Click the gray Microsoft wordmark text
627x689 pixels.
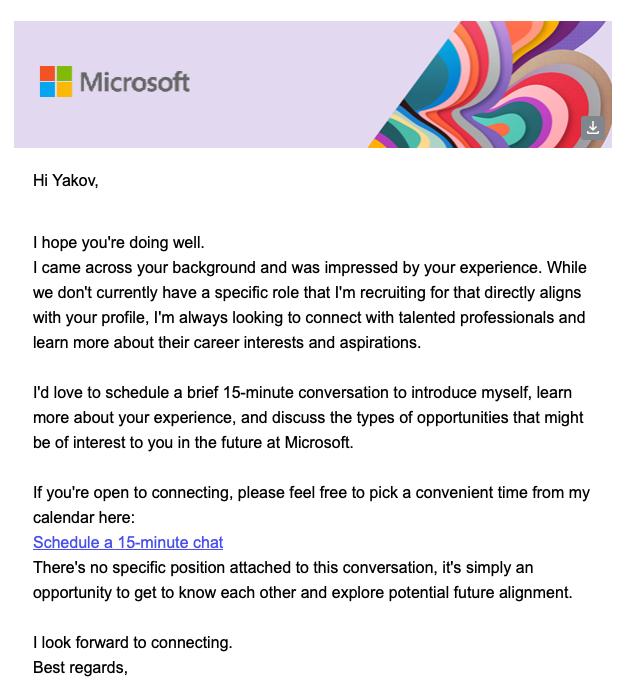click(x=135, y=82)
